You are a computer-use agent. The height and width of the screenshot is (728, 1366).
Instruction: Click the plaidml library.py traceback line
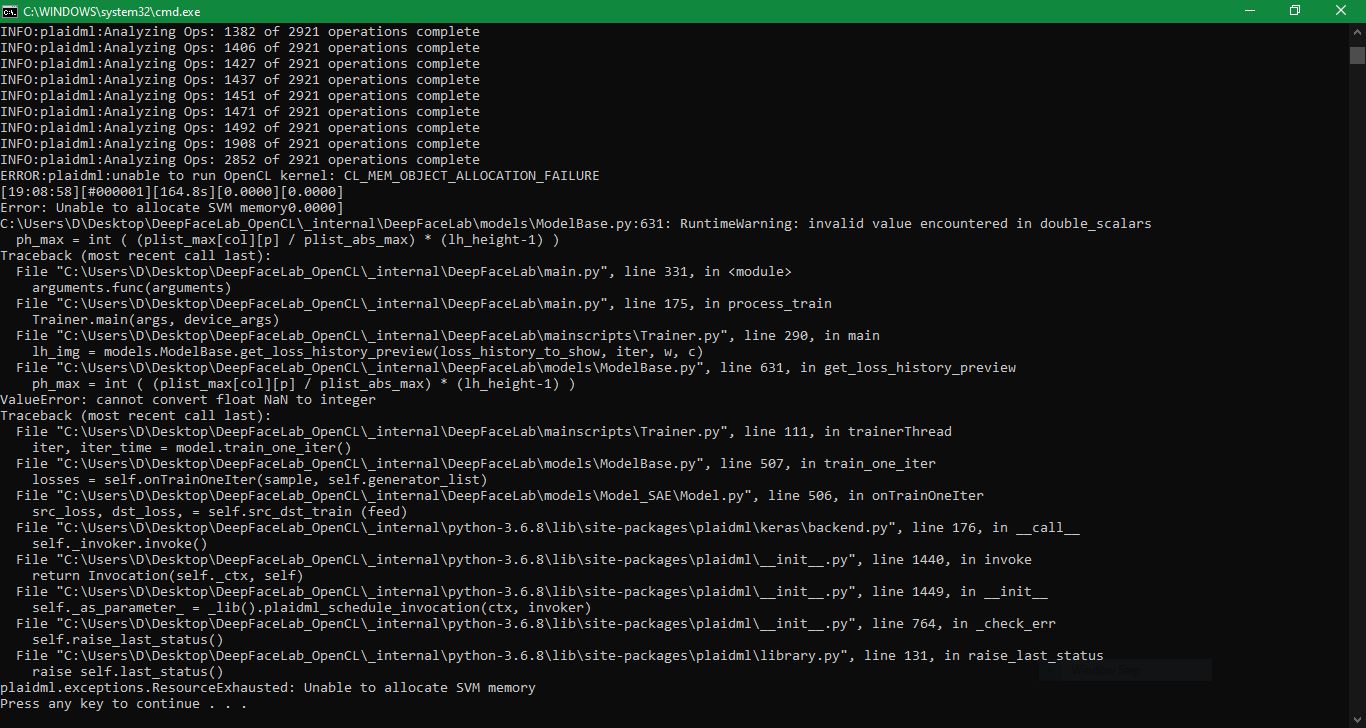(x=550, y=655)
